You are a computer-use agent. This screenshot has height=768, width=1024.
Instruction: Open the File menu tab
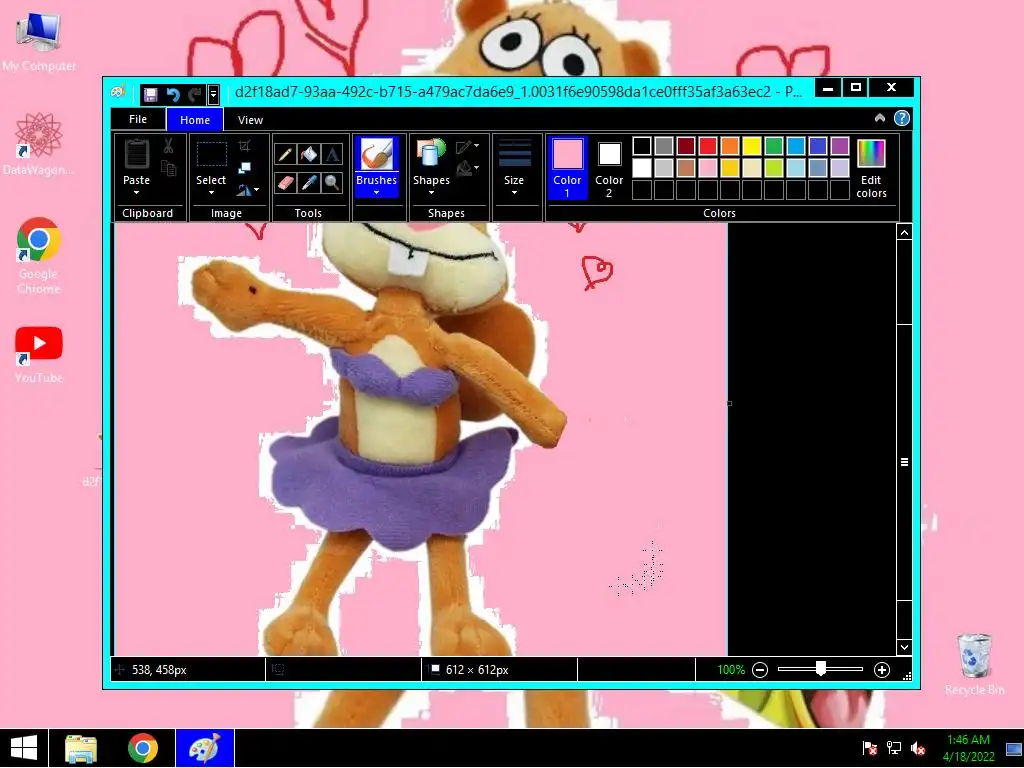pyautogui.click(x=138, y=120)
